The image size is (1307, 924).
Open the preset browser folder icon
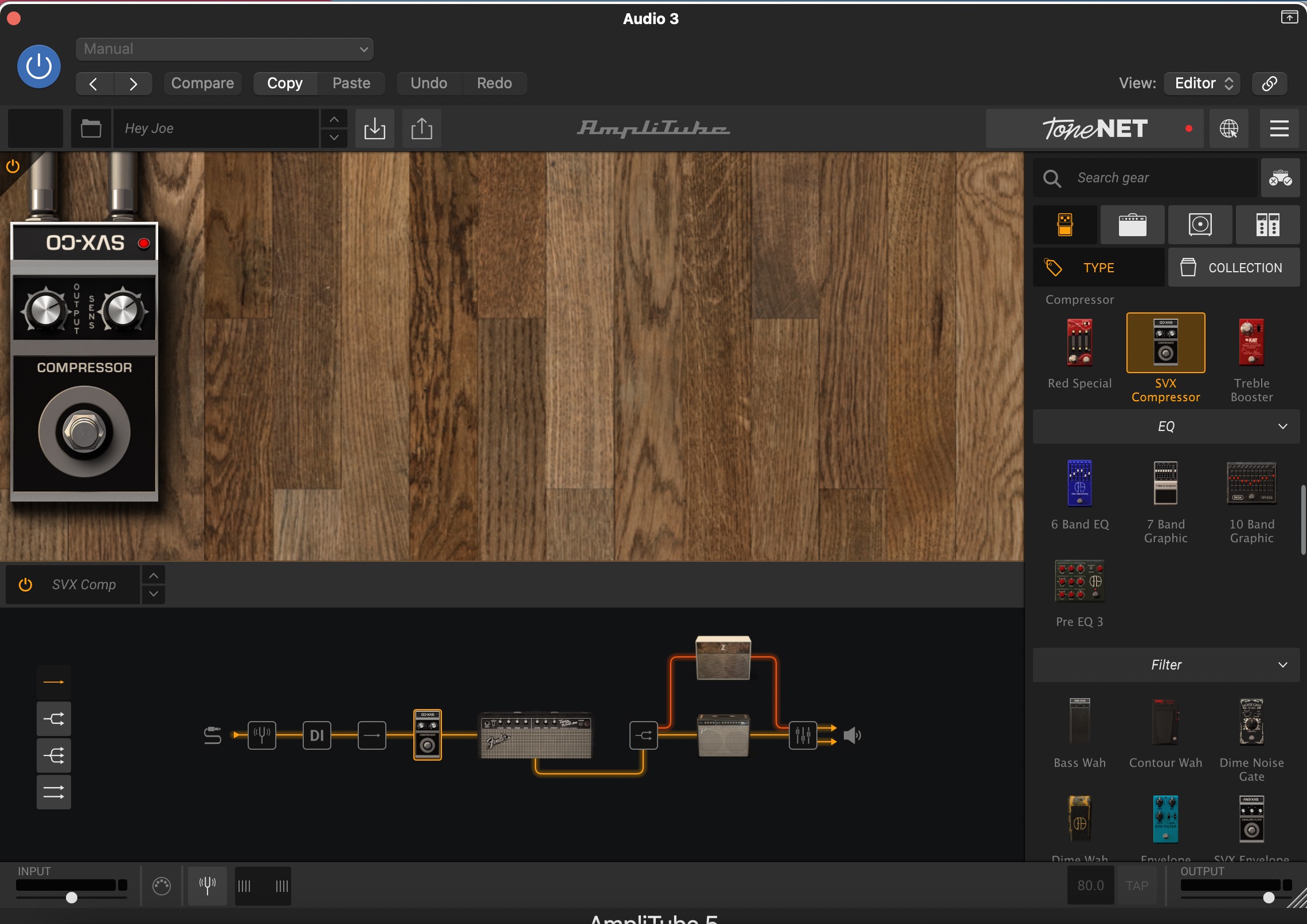(x=91, y=128)
